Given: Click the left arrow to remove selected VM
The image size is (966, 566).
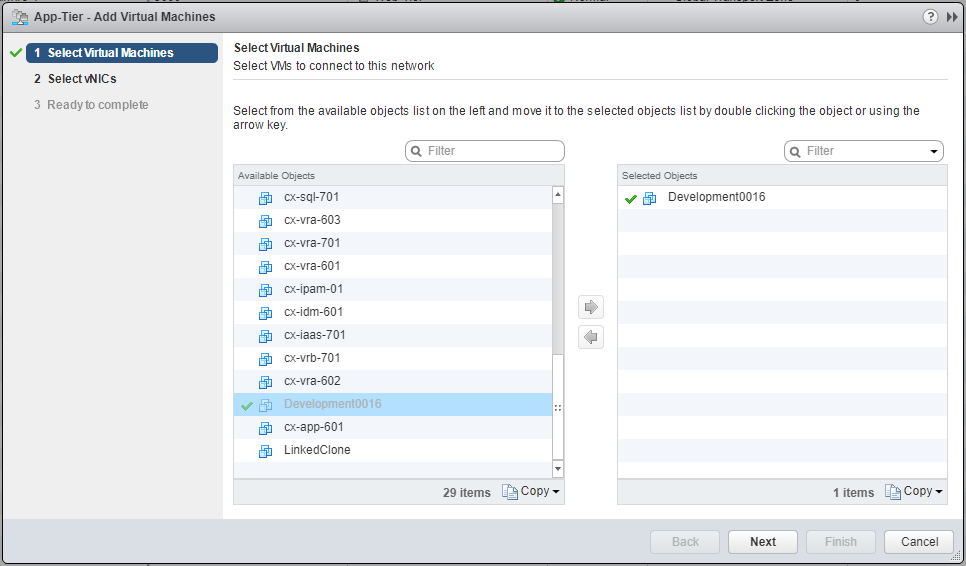Looking at the screenshot, I should [591, 337].
